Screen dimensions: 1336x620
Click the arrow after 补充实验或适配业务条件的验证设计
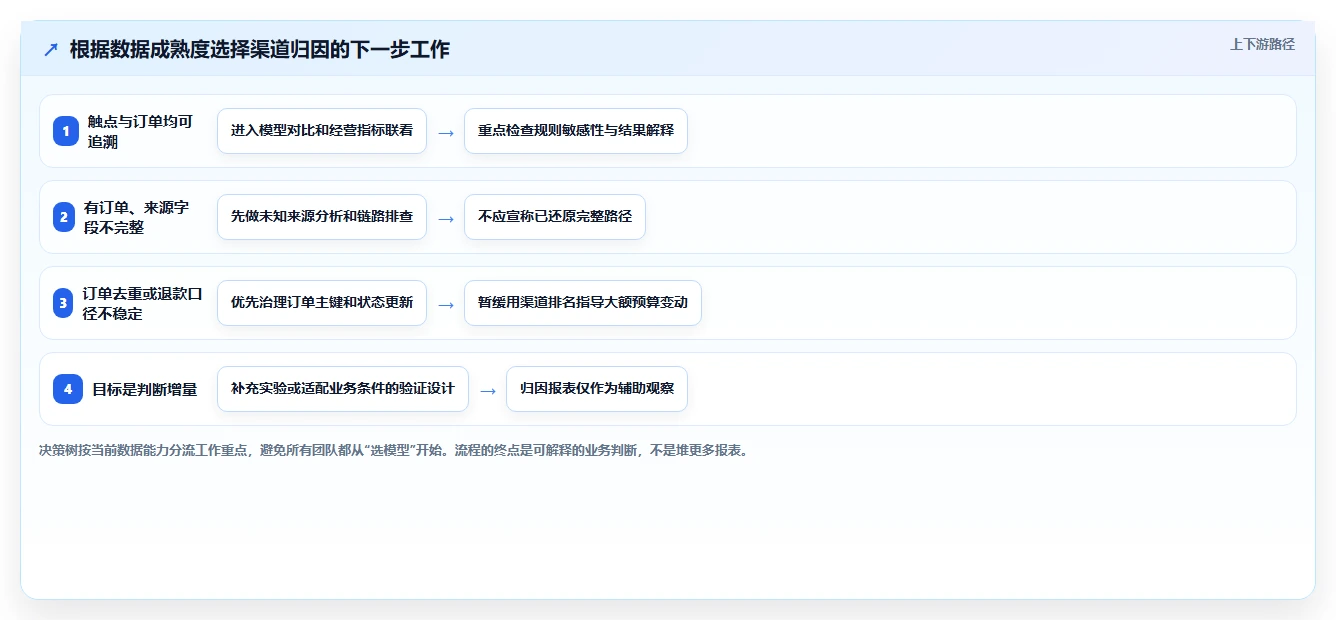pos(488,390)
